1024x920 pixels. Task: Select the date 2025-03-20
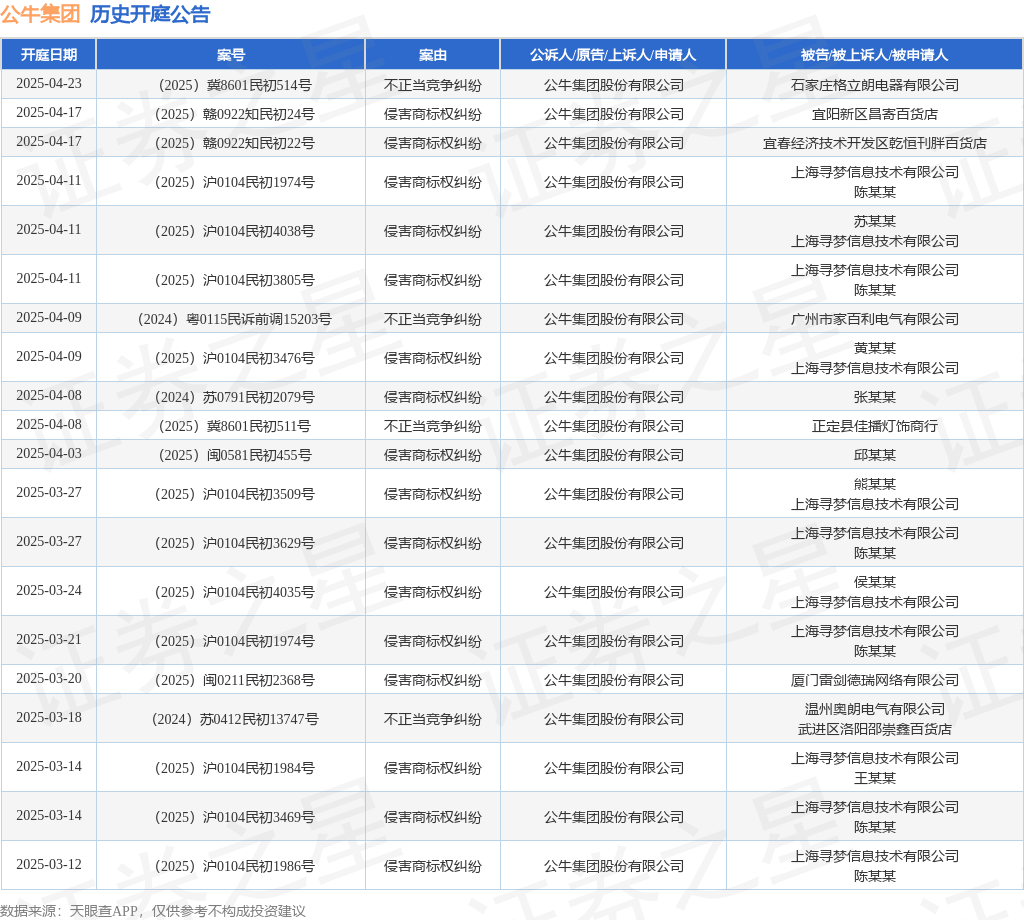pyautogui.click(x=49, y=679)
